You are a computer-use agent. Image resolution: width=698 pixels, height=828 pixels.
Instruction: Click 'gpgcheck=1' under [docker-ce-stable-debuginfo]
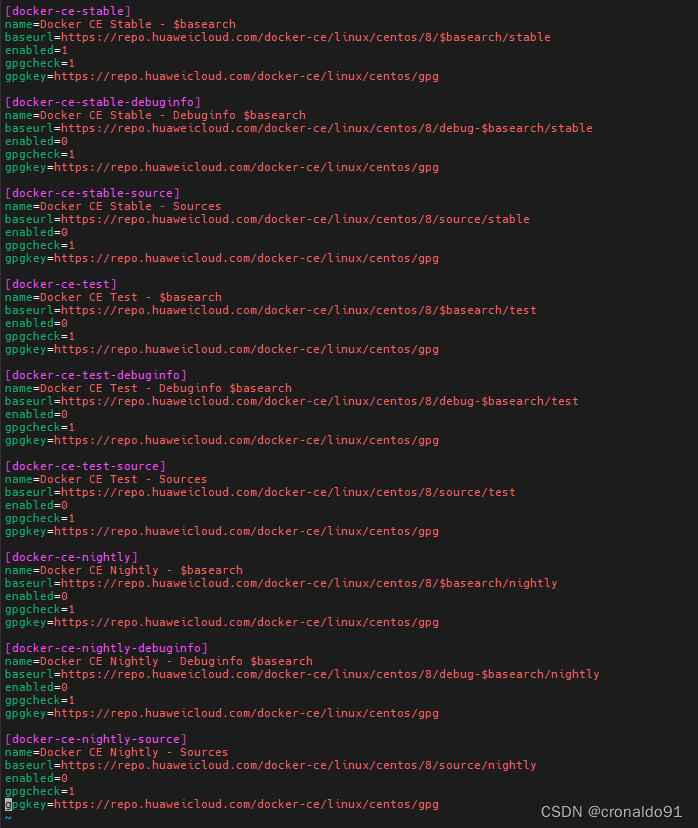tap(40, 154)
